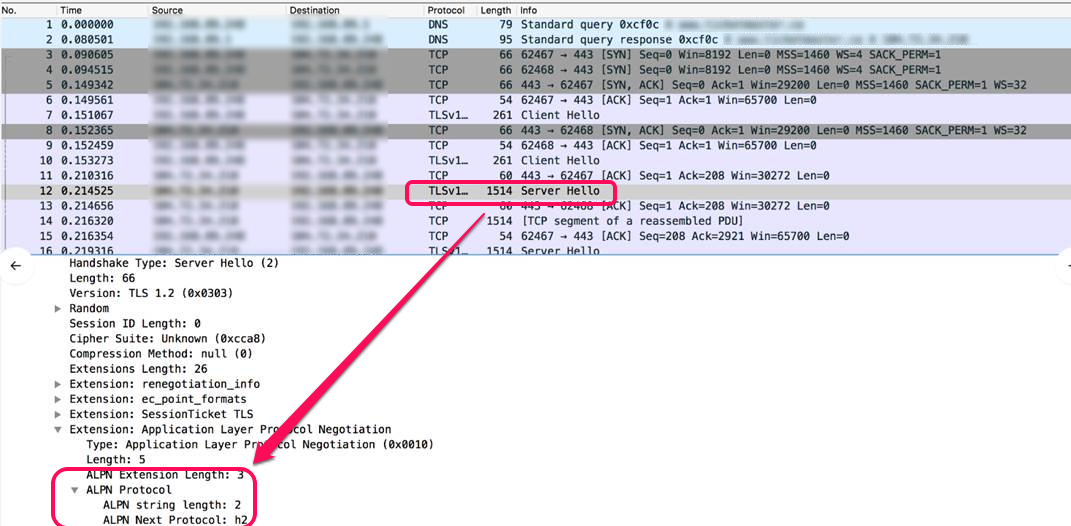Screen dimensions: 1071x526
Task: Click the left back arrow icon
Action: 16,265
